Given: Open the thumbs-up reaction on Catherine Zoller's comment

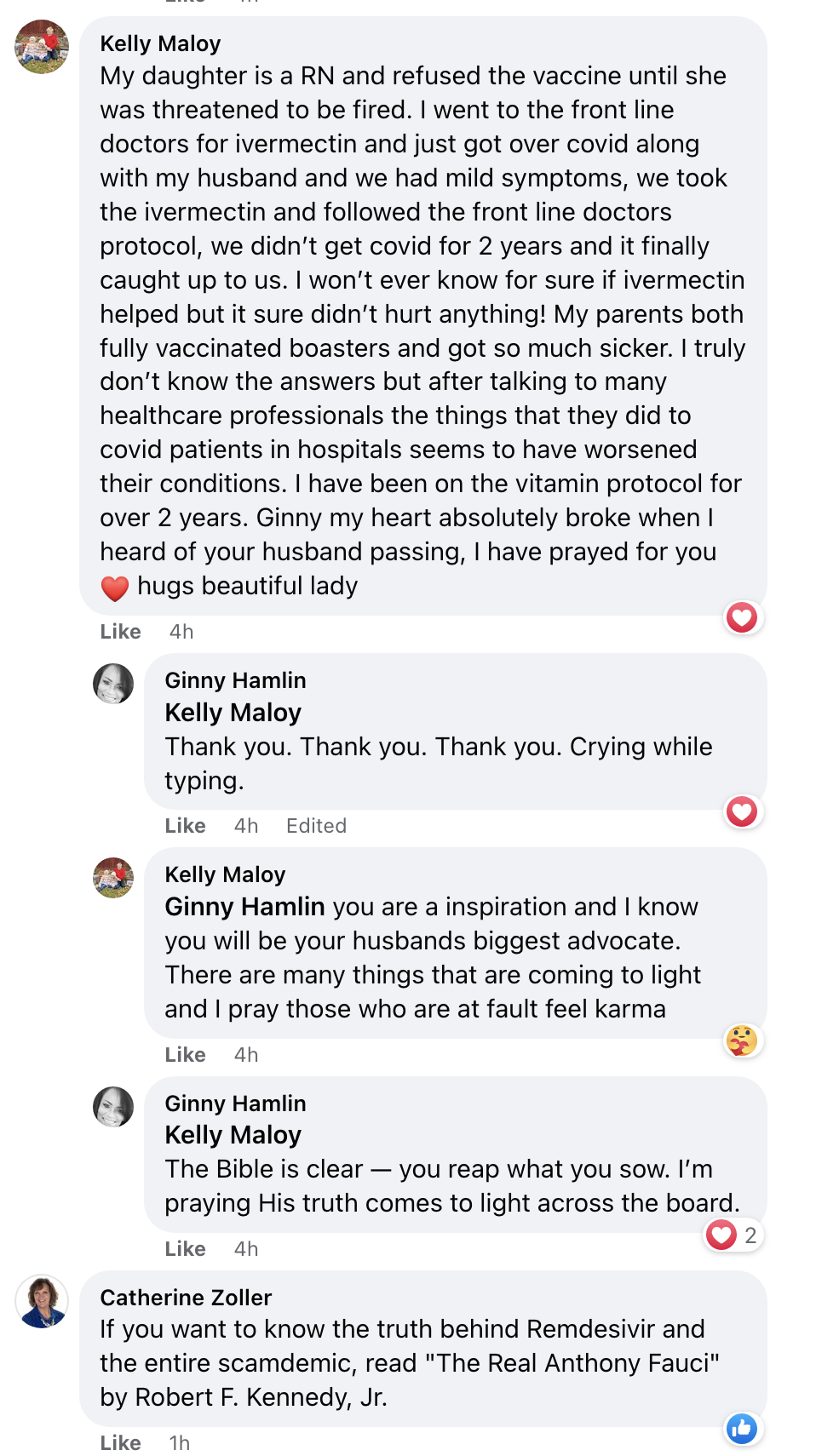Looking at the screenshot, I should click(742, 1429).
